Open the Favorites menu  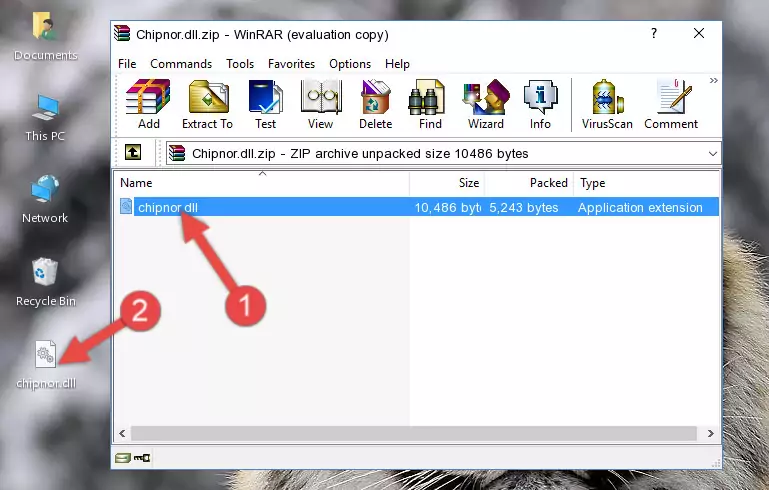pos(291,64)
